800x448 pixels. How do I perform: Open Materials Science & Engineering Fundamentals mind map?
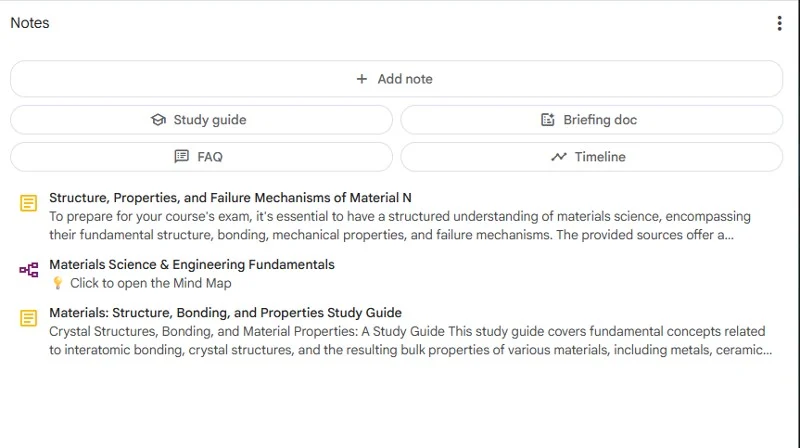(x=192, y=264)
